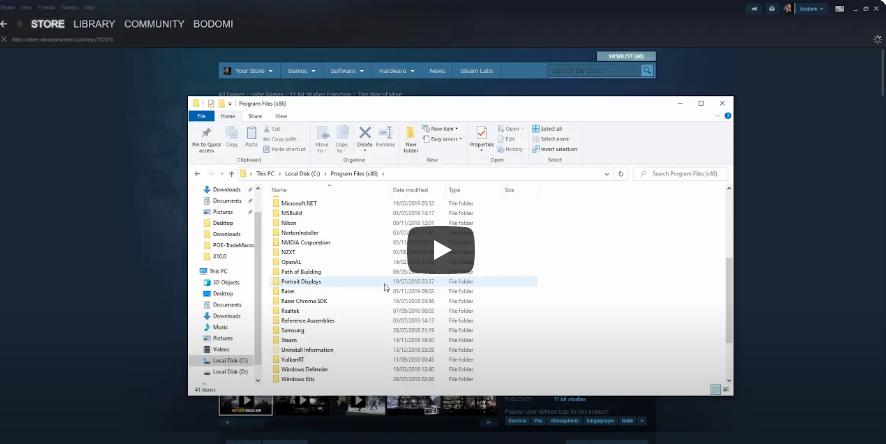Open Steam Labs in store nav
This screenshot has width=886, height=444.
[x=476, y=71]
